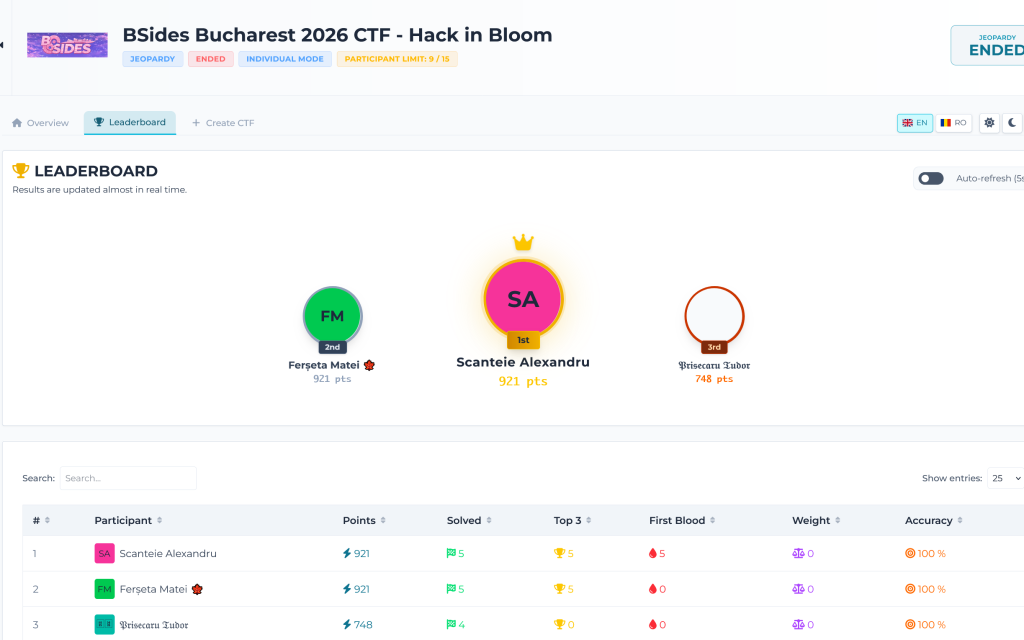Open Scanteie Alexandru in table row
1024x640 pixels.
click(167, 553)
